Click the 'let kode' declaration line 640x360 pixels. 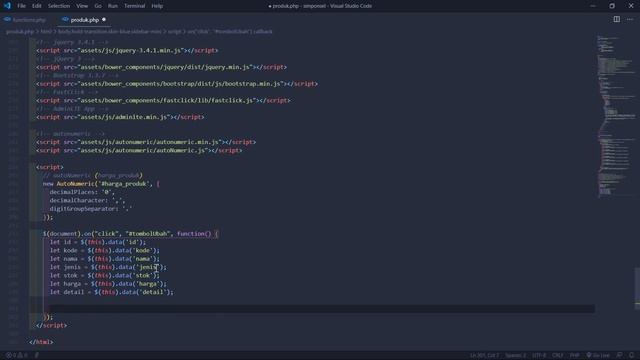point(104,251)
